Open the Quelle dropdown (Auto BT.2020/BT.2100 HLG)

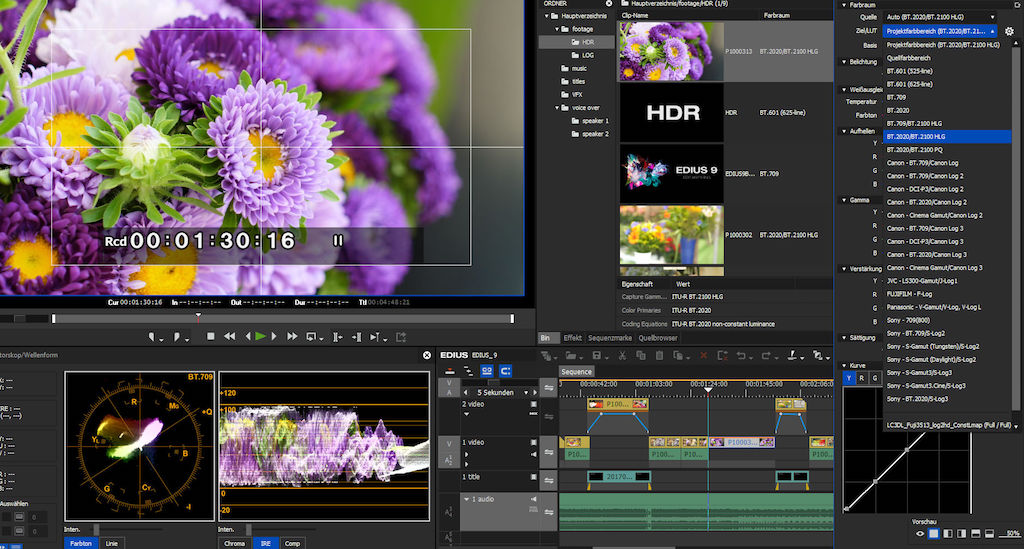(x=940, y=17)
